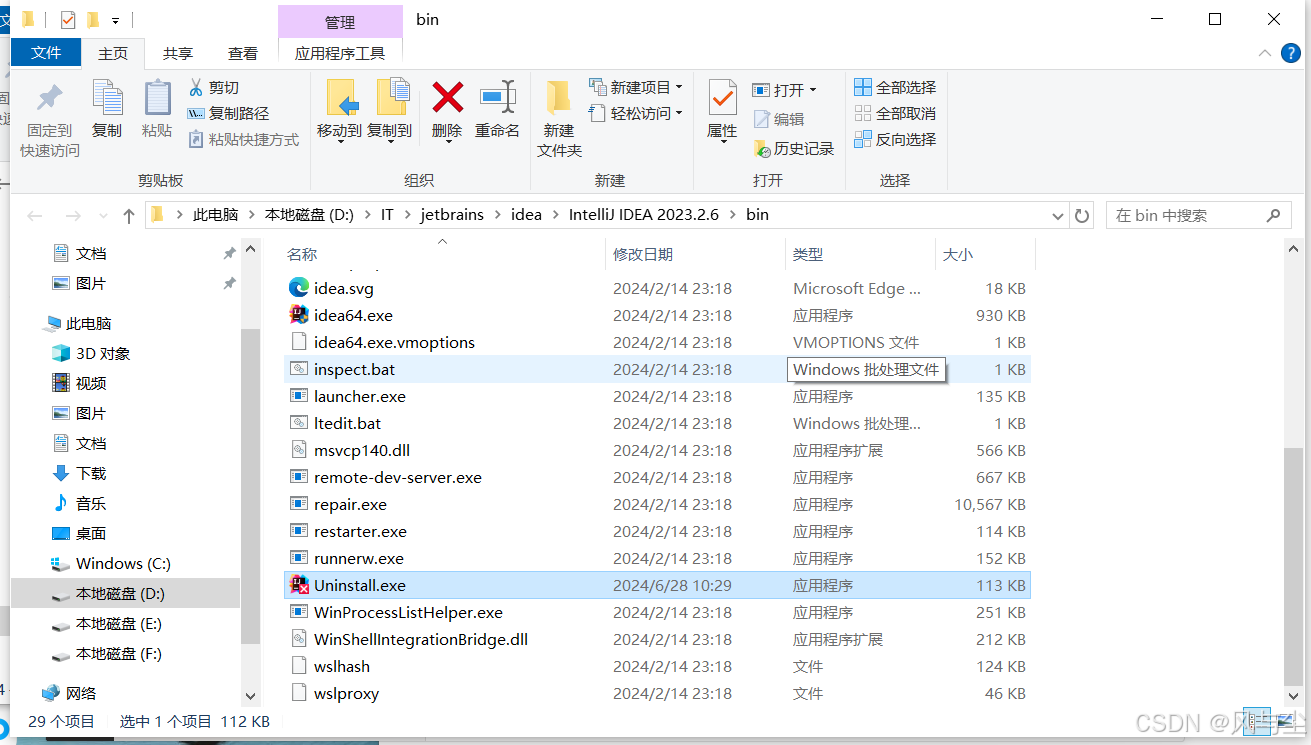
Task: Click the search magnifier icon
Action: [1273, 215]
